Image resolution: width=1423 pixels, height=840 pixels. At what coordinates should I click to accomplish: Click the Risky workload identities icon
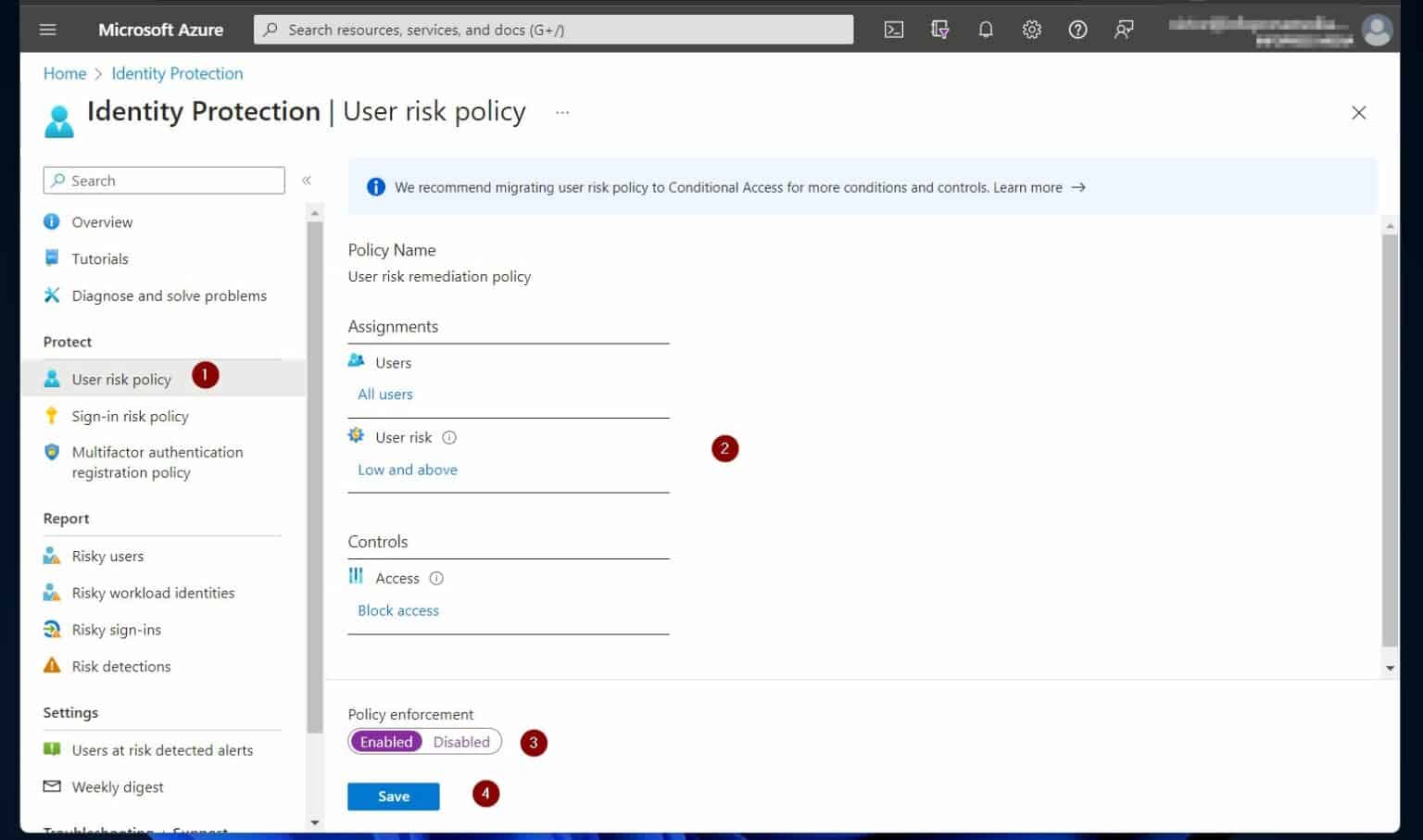pyautogui.click(x=52, y=593)
